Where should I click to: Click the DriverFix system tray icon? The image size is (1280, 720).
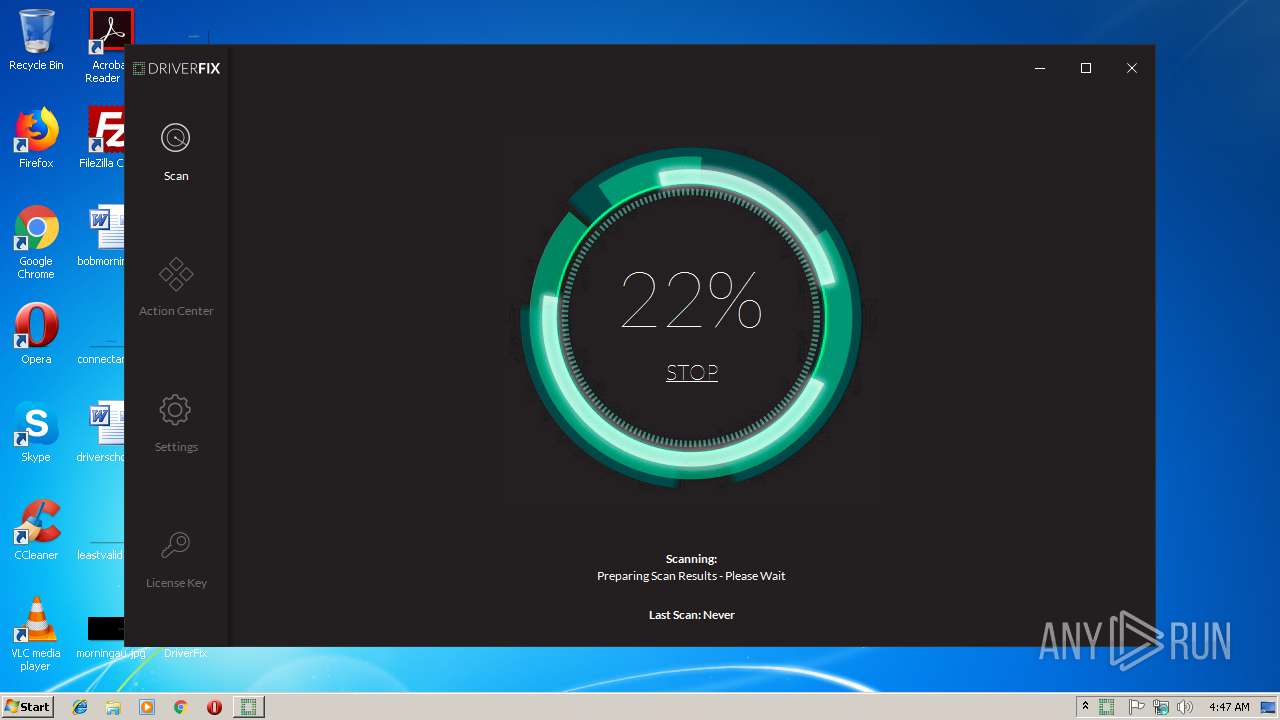[1107, 707]
